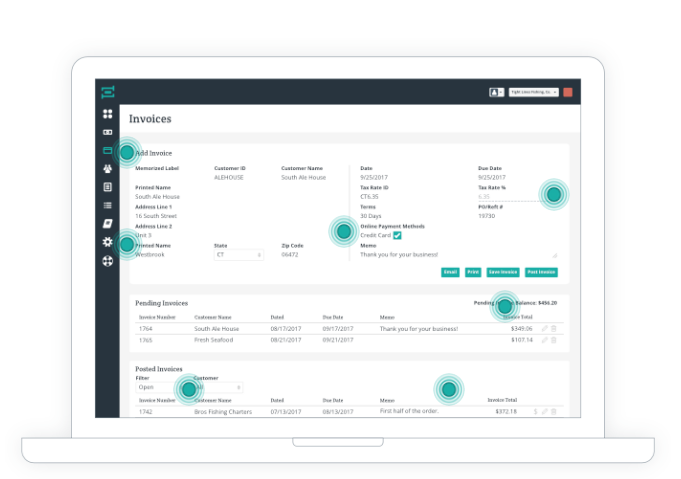Toggle the Credit Card payment checkbox

point(397,235)
